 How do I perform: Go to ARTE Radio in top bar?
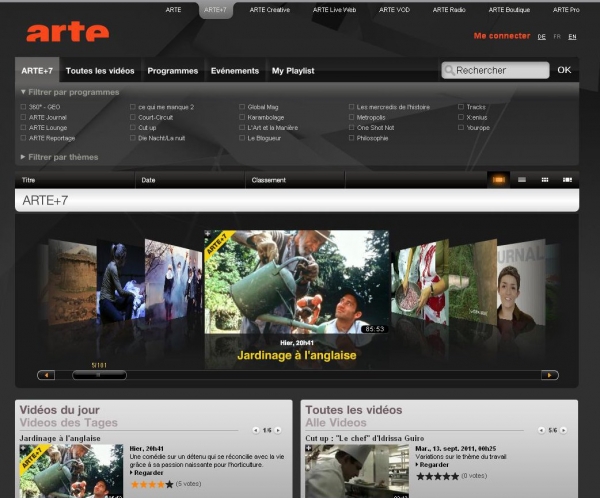pos(449,10)
